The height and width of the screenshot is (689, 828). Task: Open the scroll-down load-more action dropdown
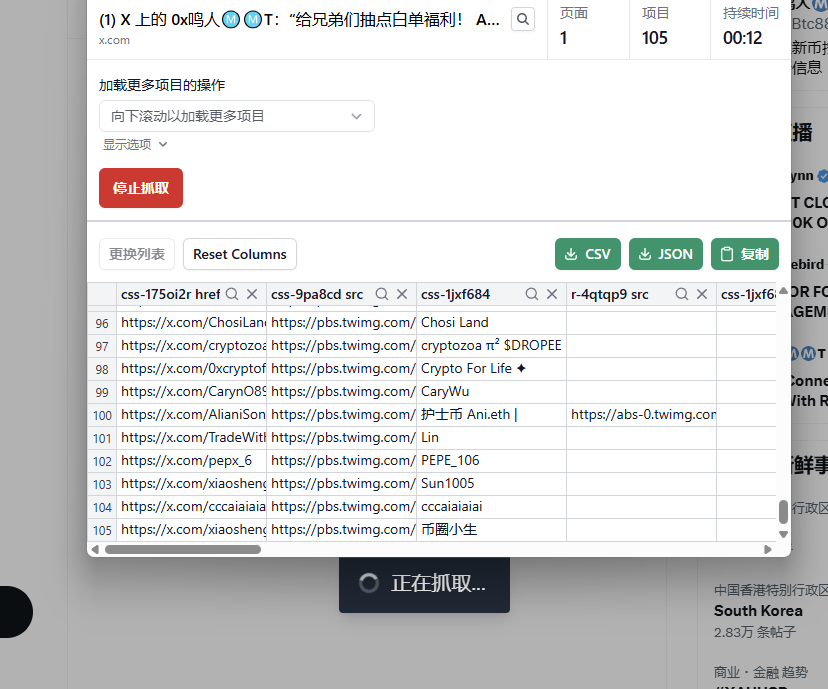(x=237, y=116)
